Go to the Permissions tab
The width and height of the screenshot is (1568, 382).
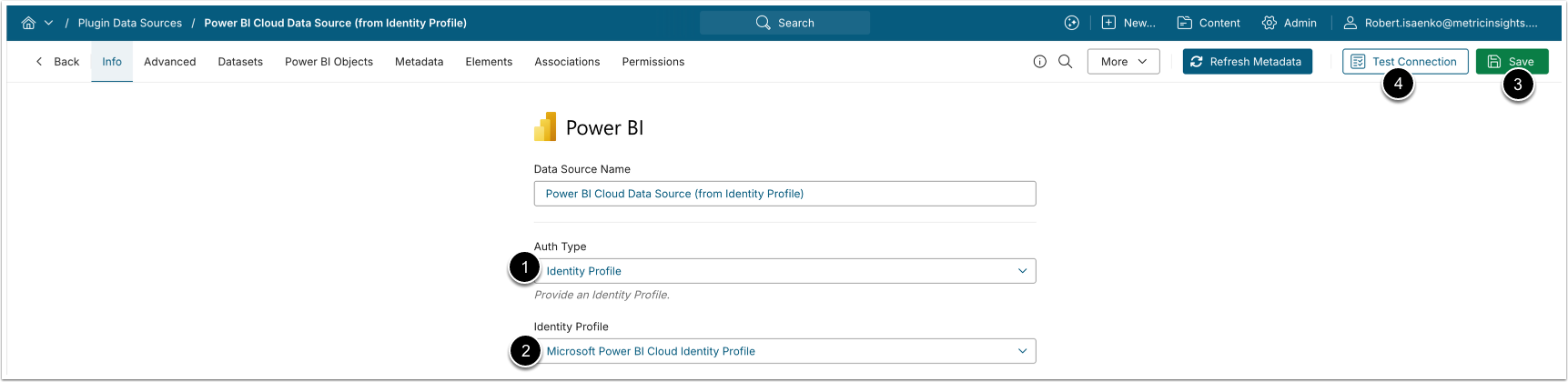pyautogui.click(x=652, y=62)
